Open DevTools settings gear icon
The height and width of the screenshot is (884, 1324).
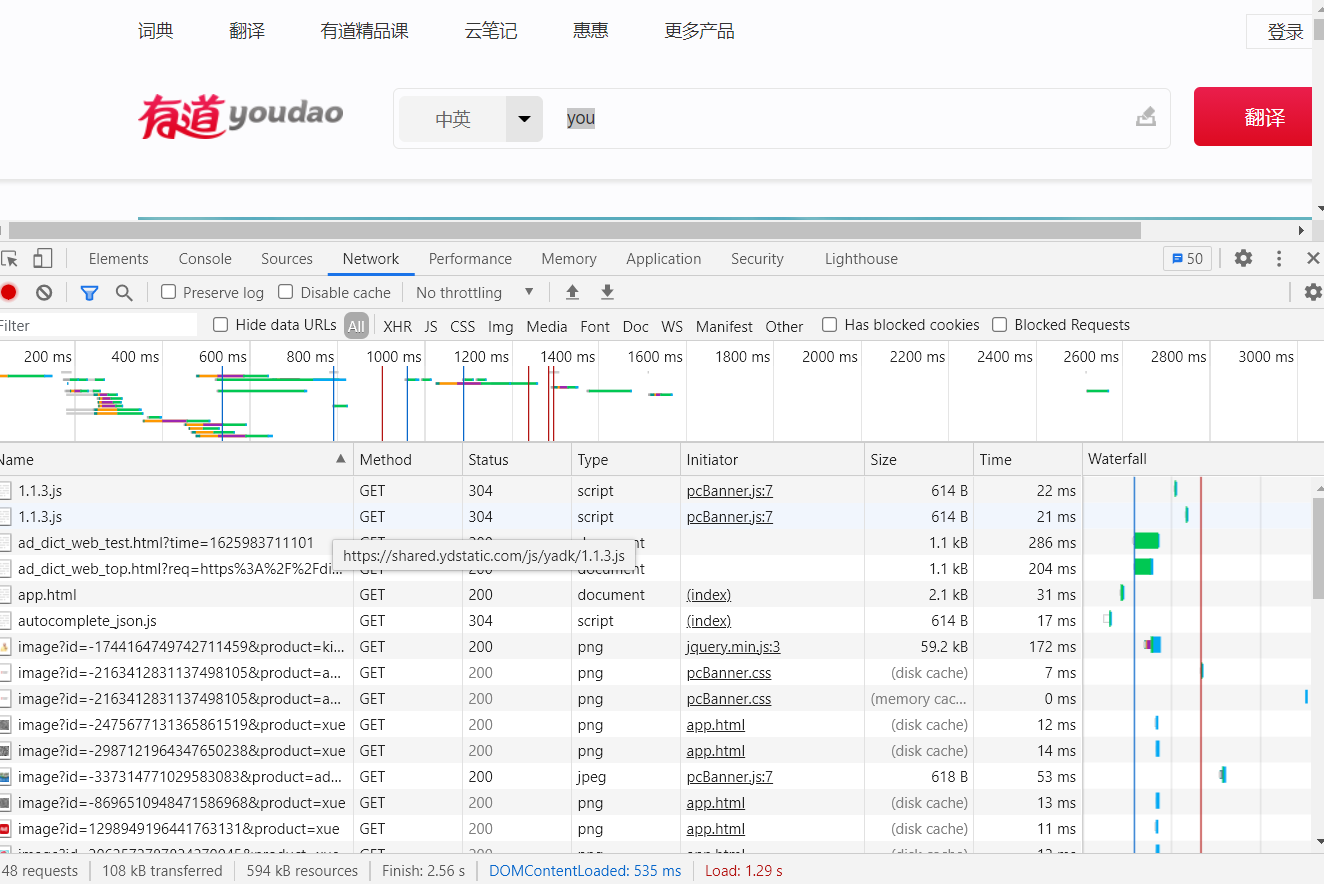click(x=1243, y=258)
